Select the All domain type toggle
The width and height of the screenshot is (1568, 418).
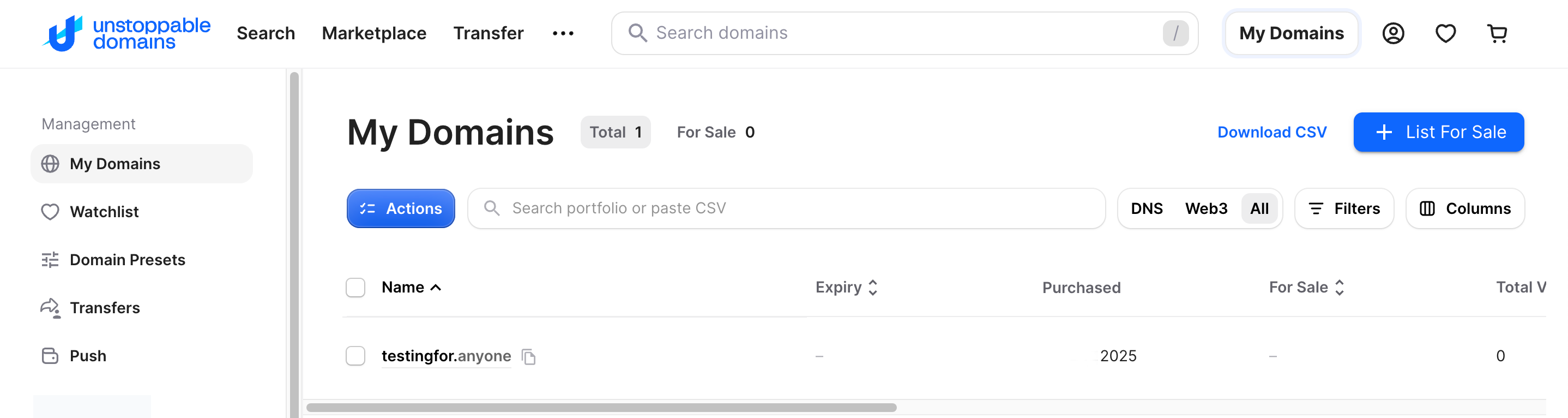[x=1259, y=208]
